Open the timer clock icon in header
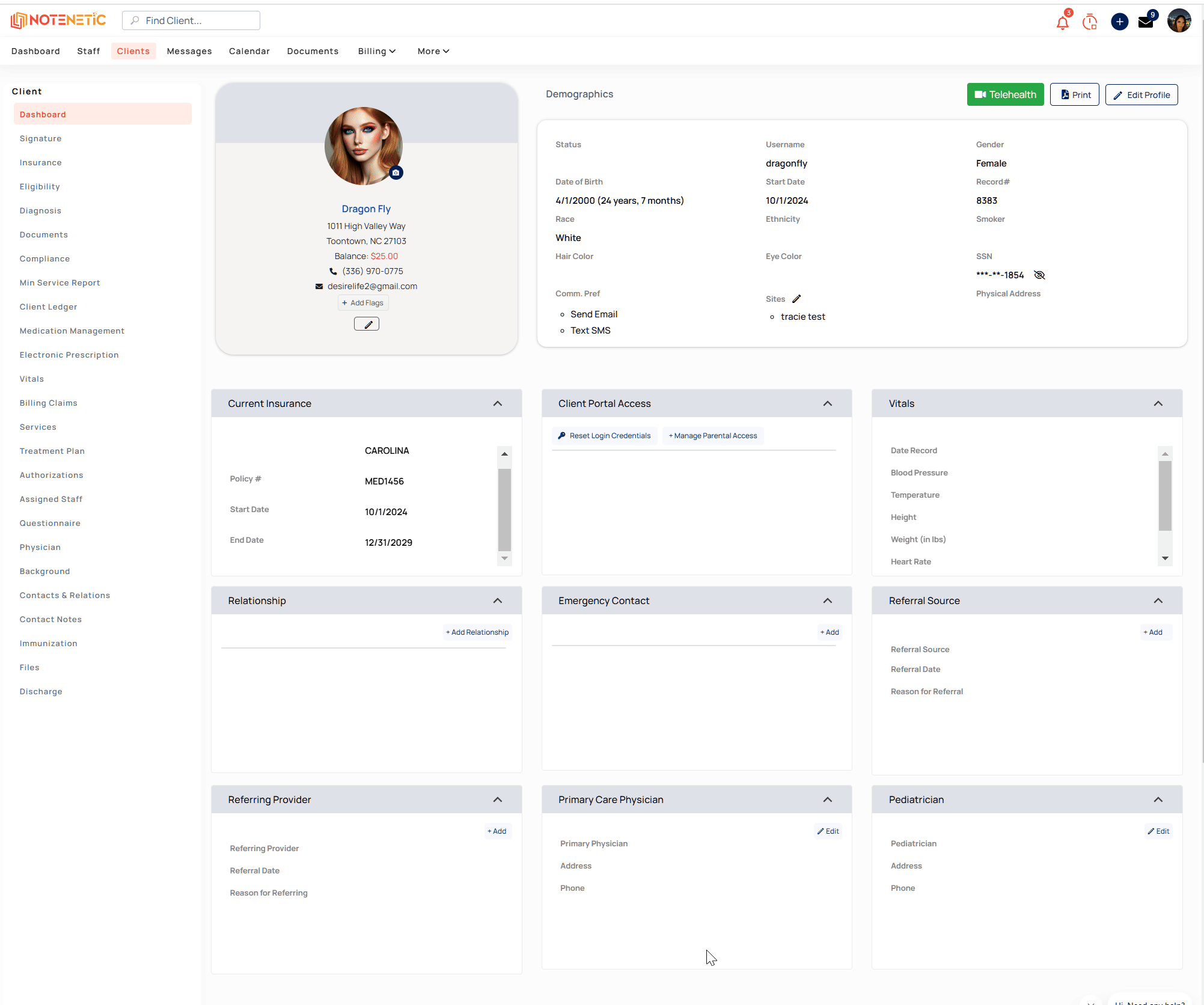This screenshot has width=1204, height=1005. pos(1090,23)
